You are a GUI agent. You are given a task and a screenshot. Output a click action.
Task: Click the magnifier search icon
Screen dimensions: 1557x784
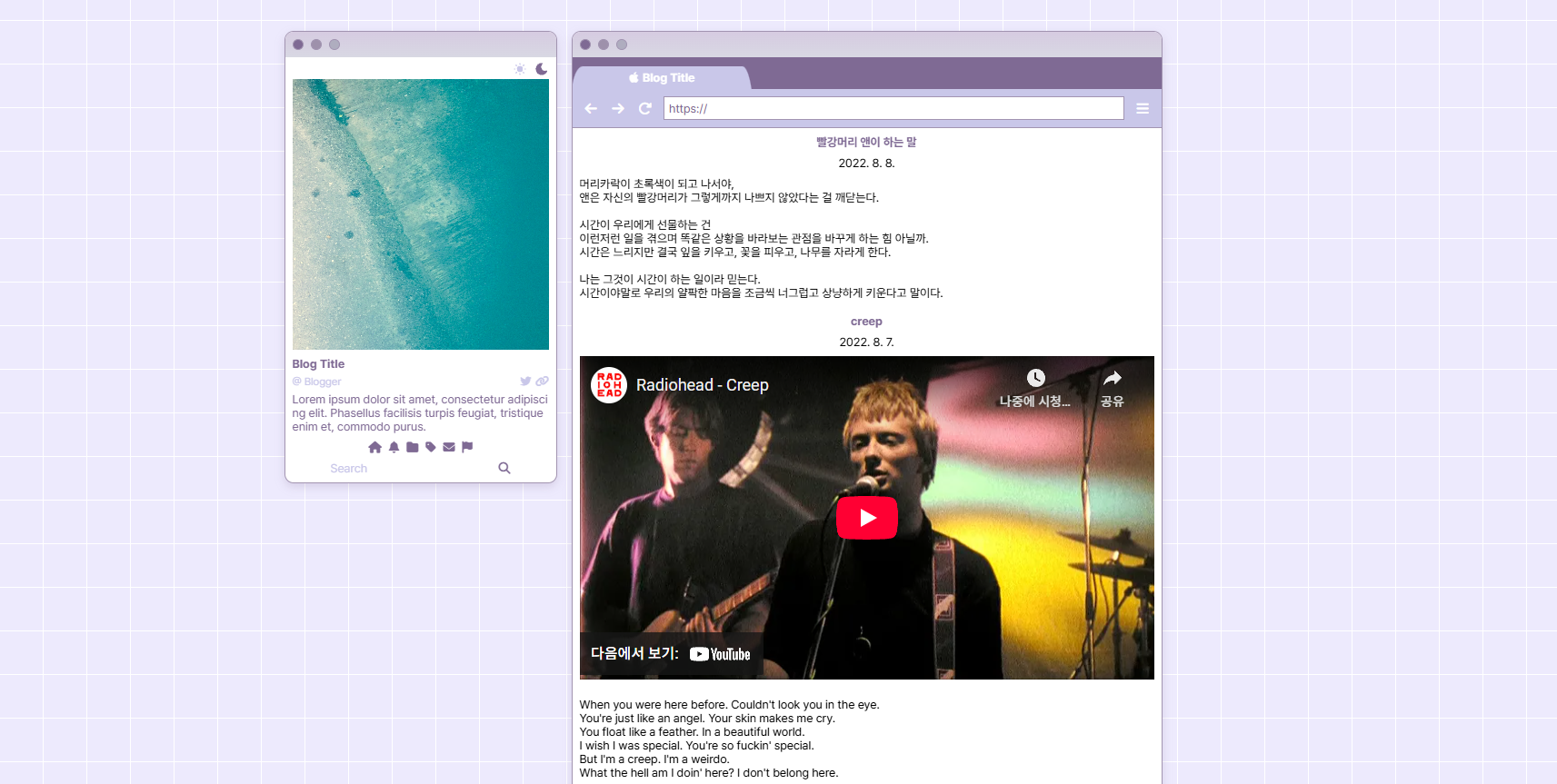click(504, 468)
